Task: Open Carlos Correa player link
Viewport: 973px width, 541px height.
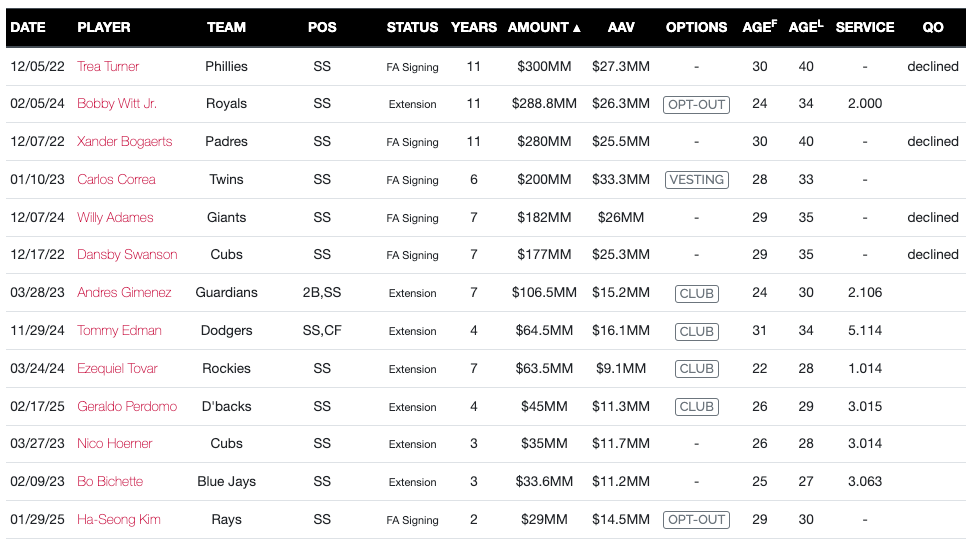Action: click(x=116, y=179)
